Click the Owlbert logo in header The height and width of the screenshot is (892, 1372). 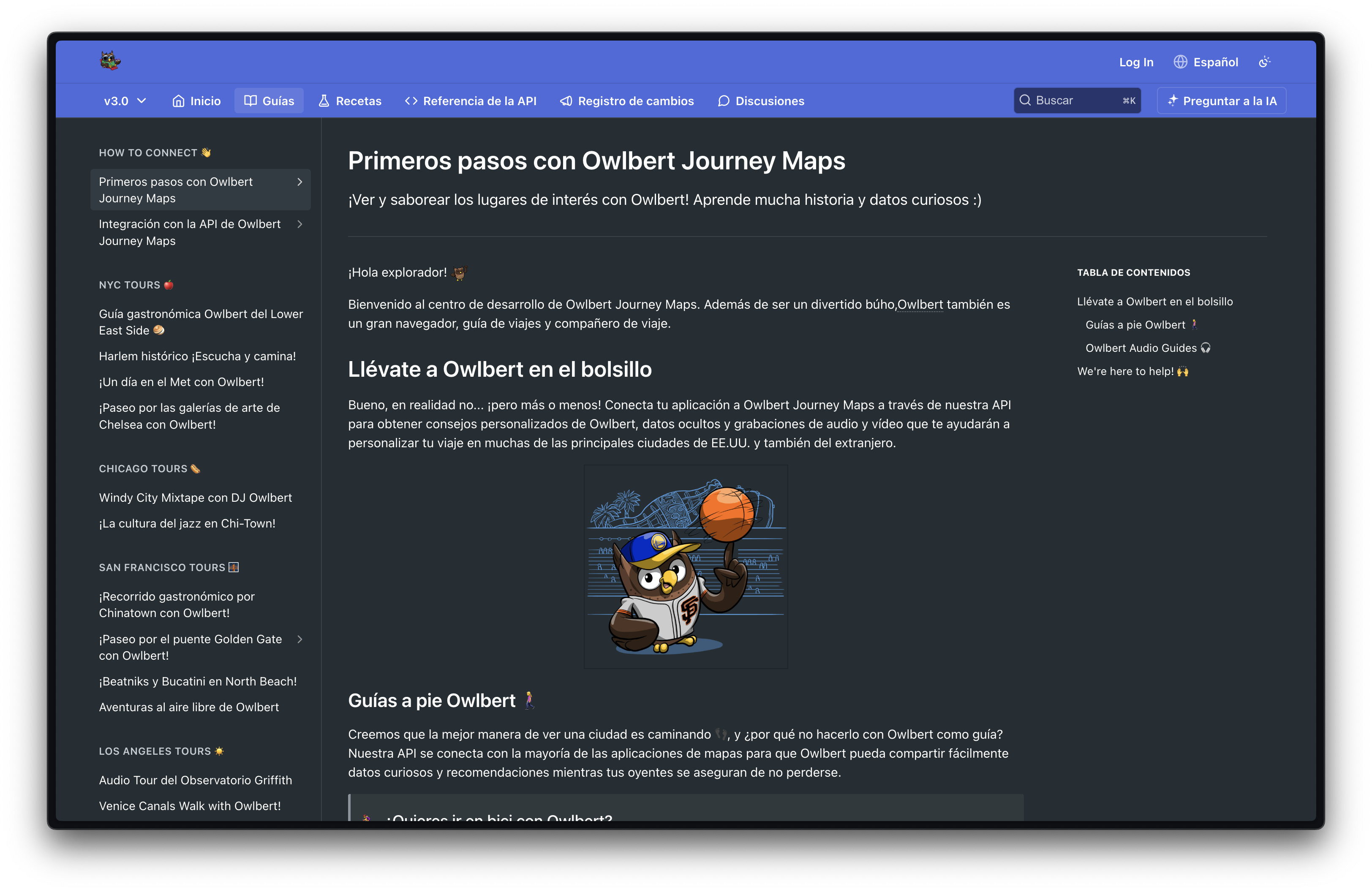(x=109, y=61)
